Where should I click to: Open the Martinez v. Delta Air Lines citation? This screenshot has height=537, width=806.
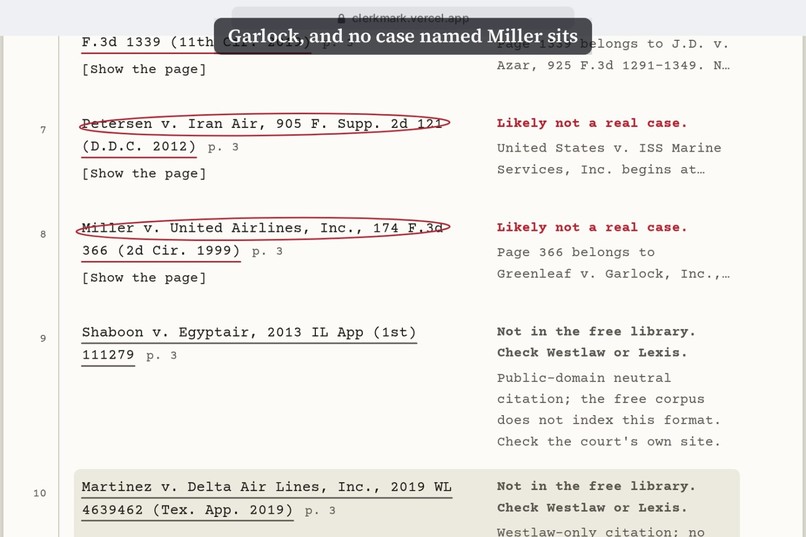[x=266, y=498]
